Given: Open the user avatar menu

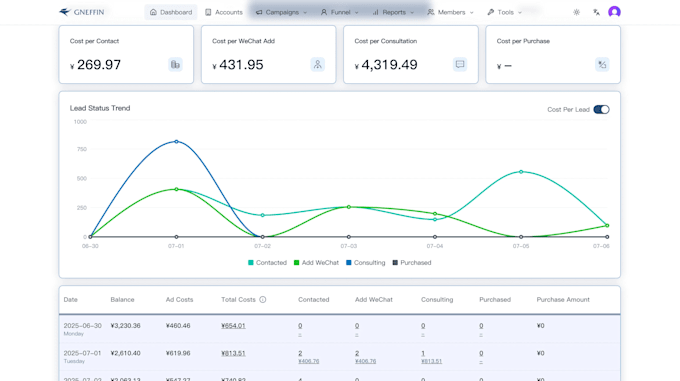Looking at the screenshot, I should coord(614,12).
